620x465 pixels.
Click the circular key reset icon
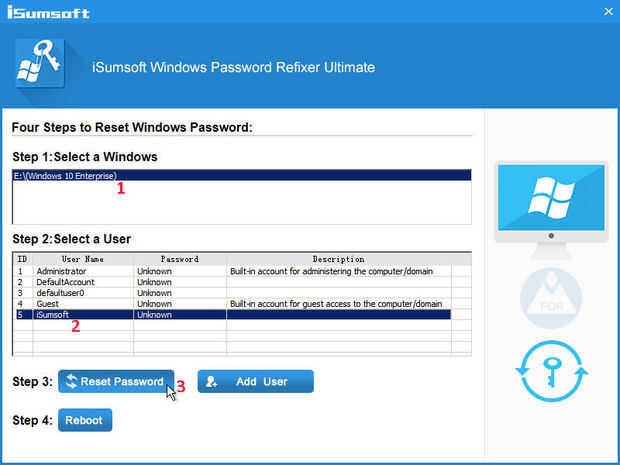[x=551, y=371]
